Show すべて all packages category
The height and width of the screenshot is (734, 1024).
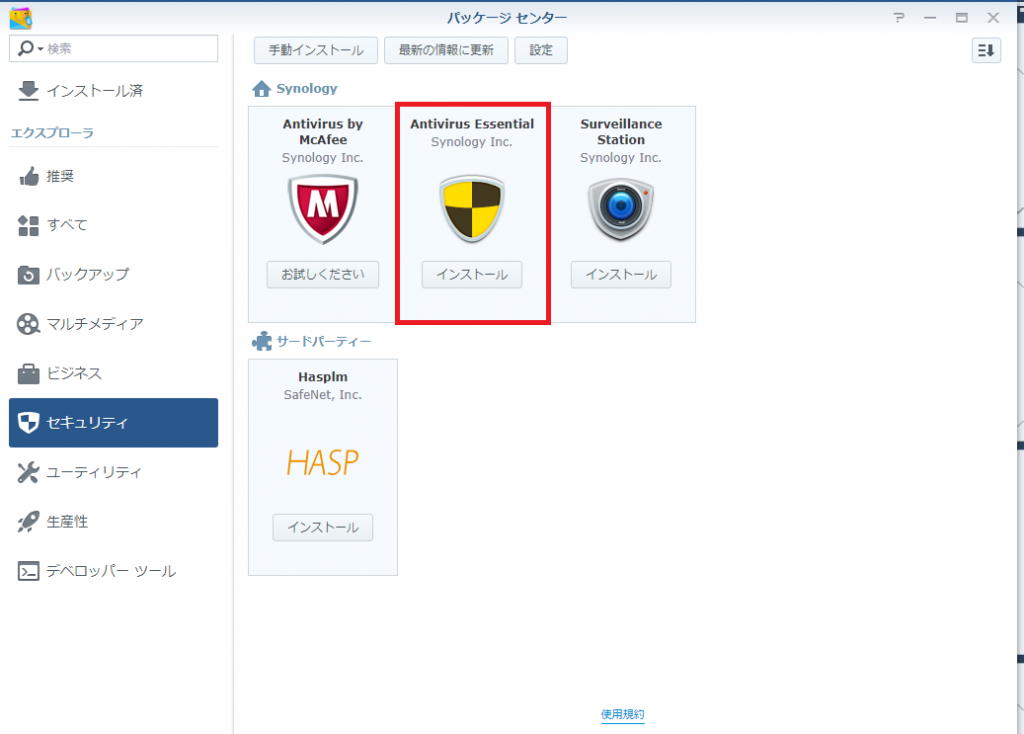114,225
